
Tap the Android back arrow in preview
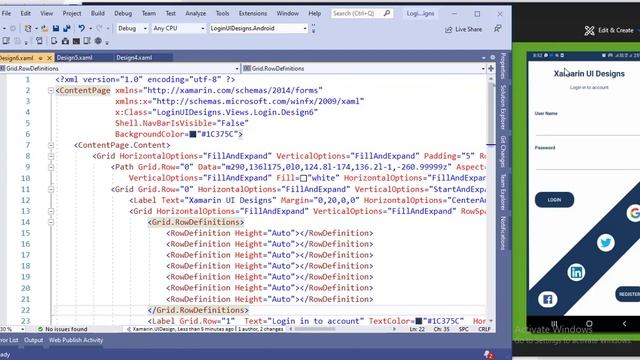coord(624,324)
